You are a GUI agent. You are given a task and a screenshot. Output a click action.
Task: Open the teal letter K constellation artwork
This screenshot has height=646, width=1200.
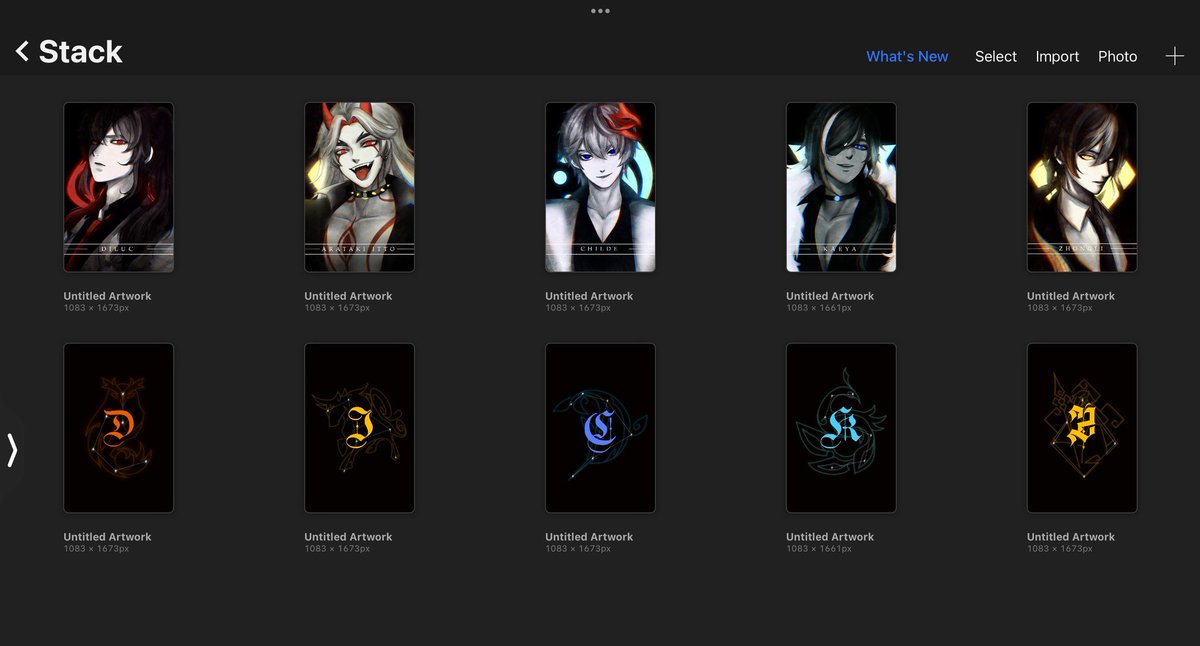click(x=841, y=428)
